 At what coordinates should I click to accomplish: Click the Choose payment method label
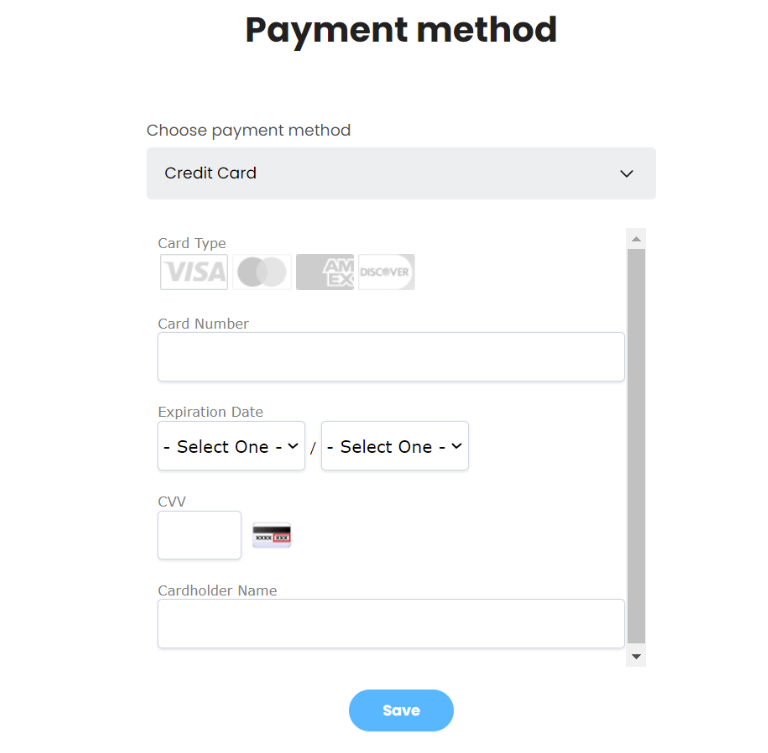(249, 130)
